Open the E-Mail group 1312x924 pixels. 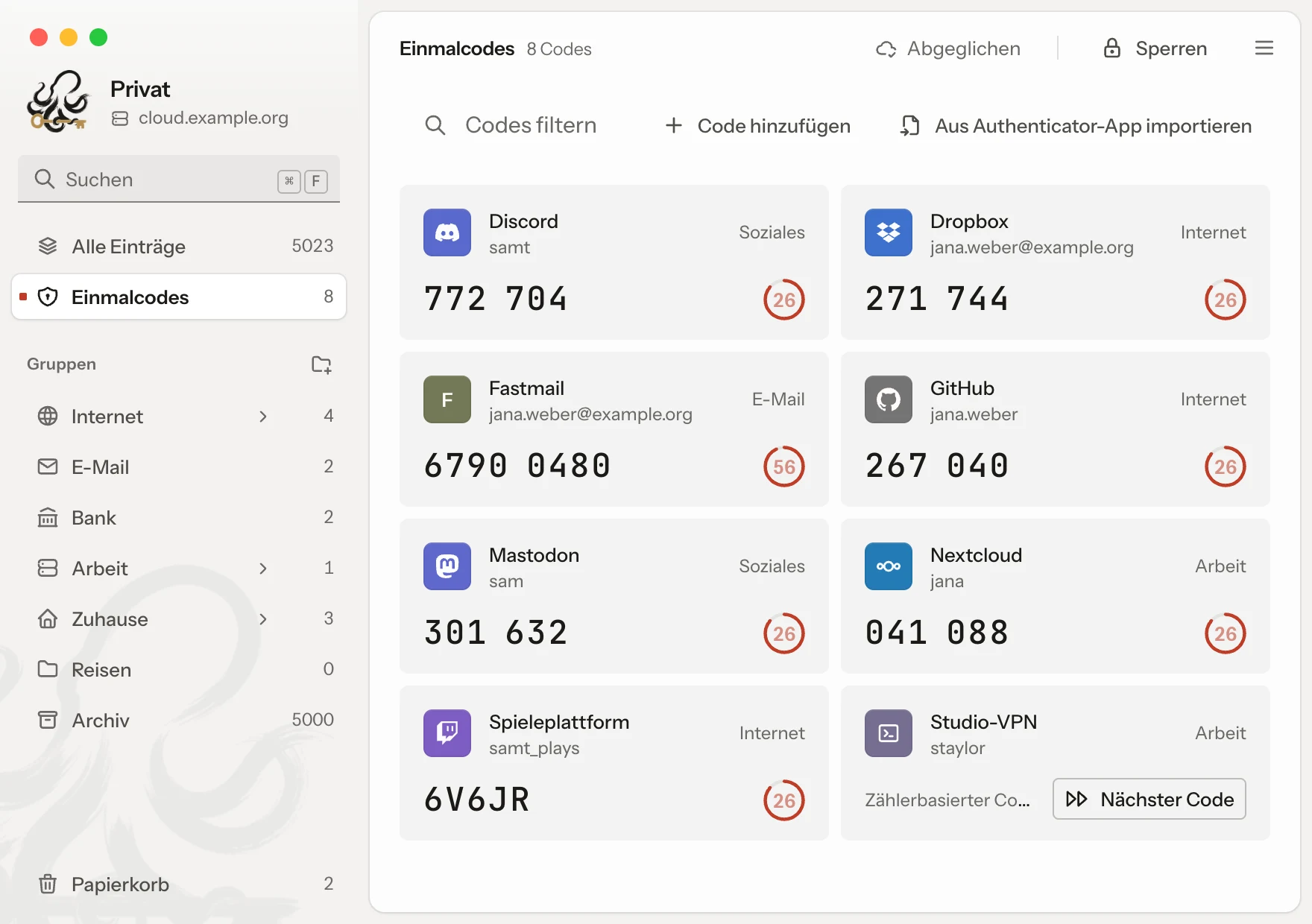tap(179, 466)
